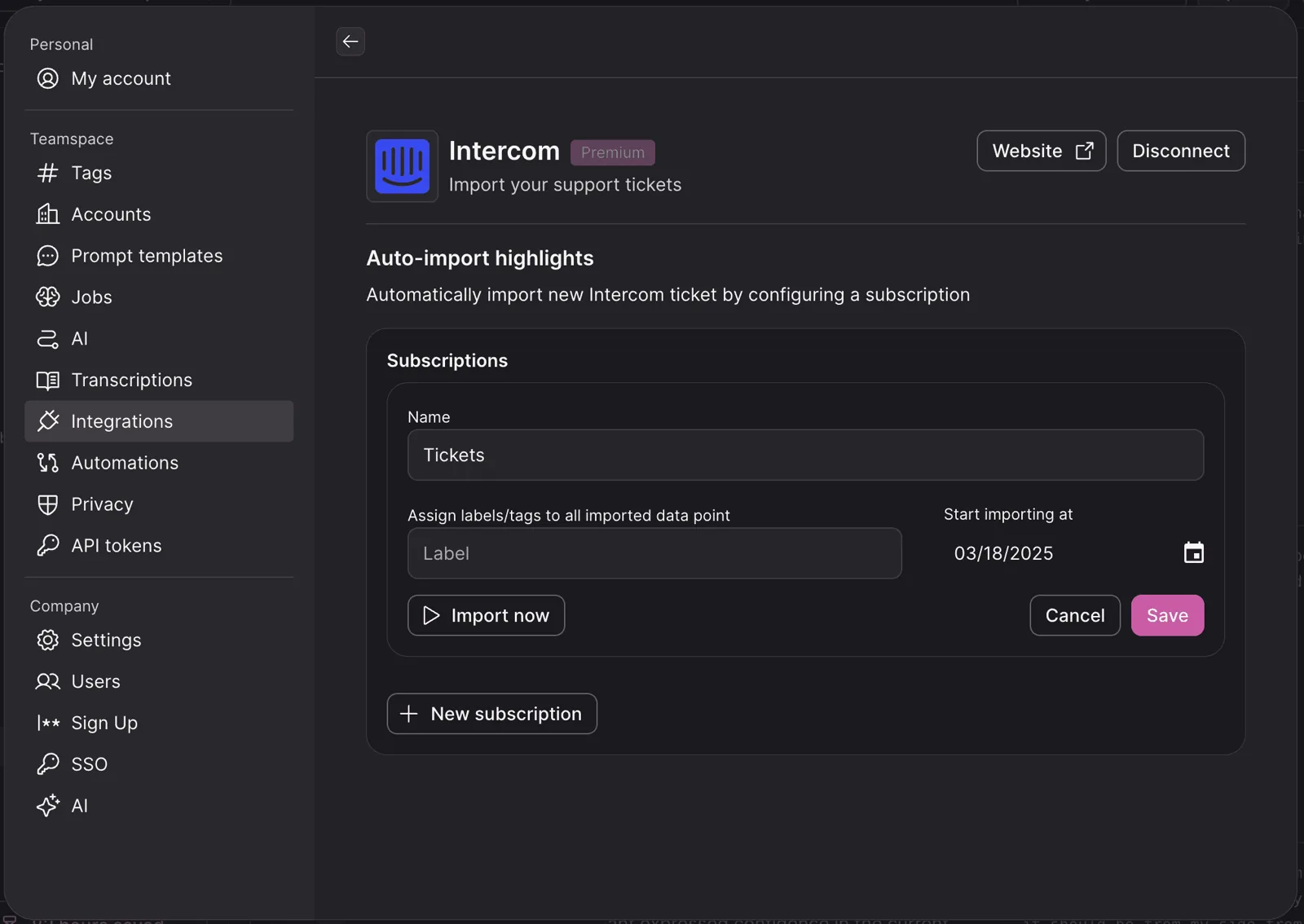Viewport: 1304px width, 924px height.
Task: Click the API tokens key icon
Action: (x=48, y=545)
